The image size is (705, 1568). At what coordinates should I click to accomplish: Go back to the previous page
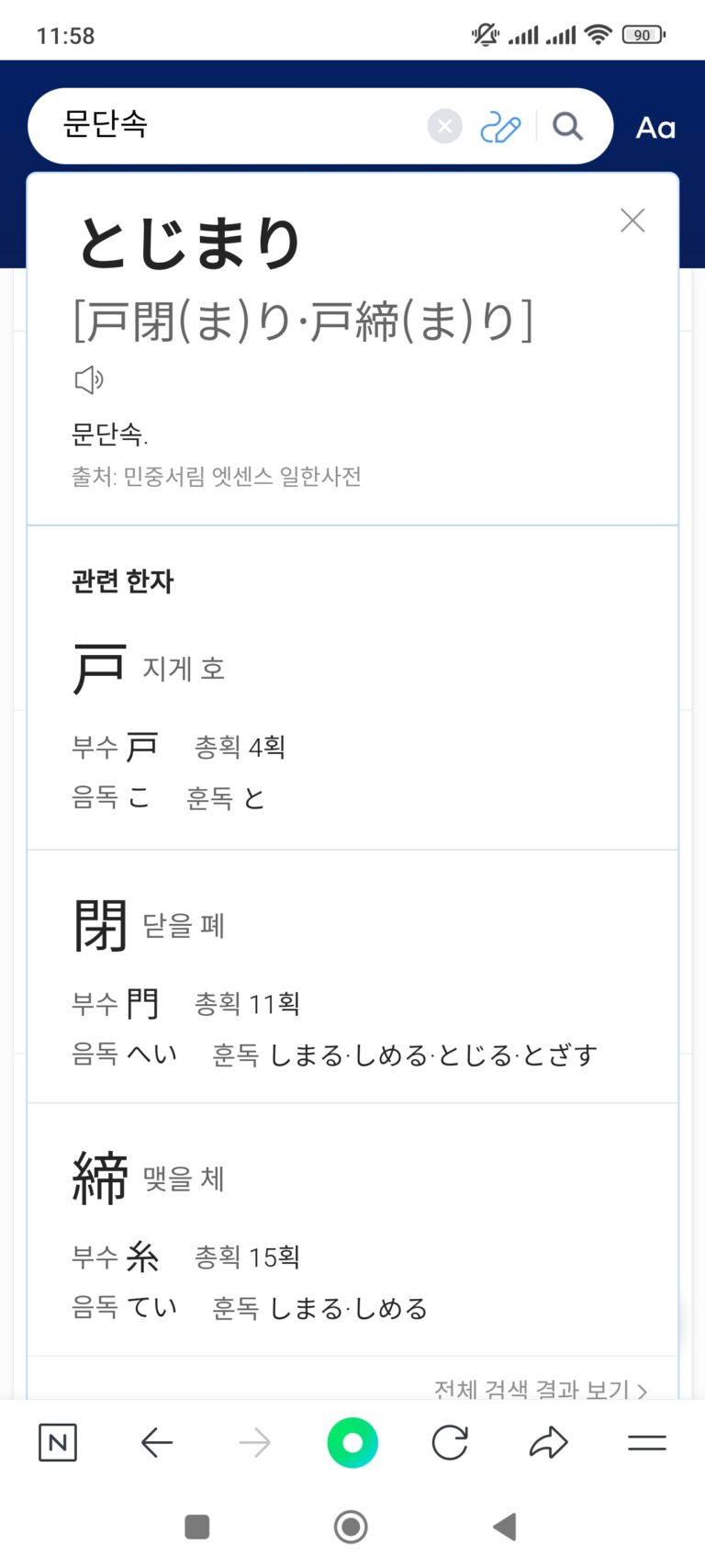point(157,1442)
